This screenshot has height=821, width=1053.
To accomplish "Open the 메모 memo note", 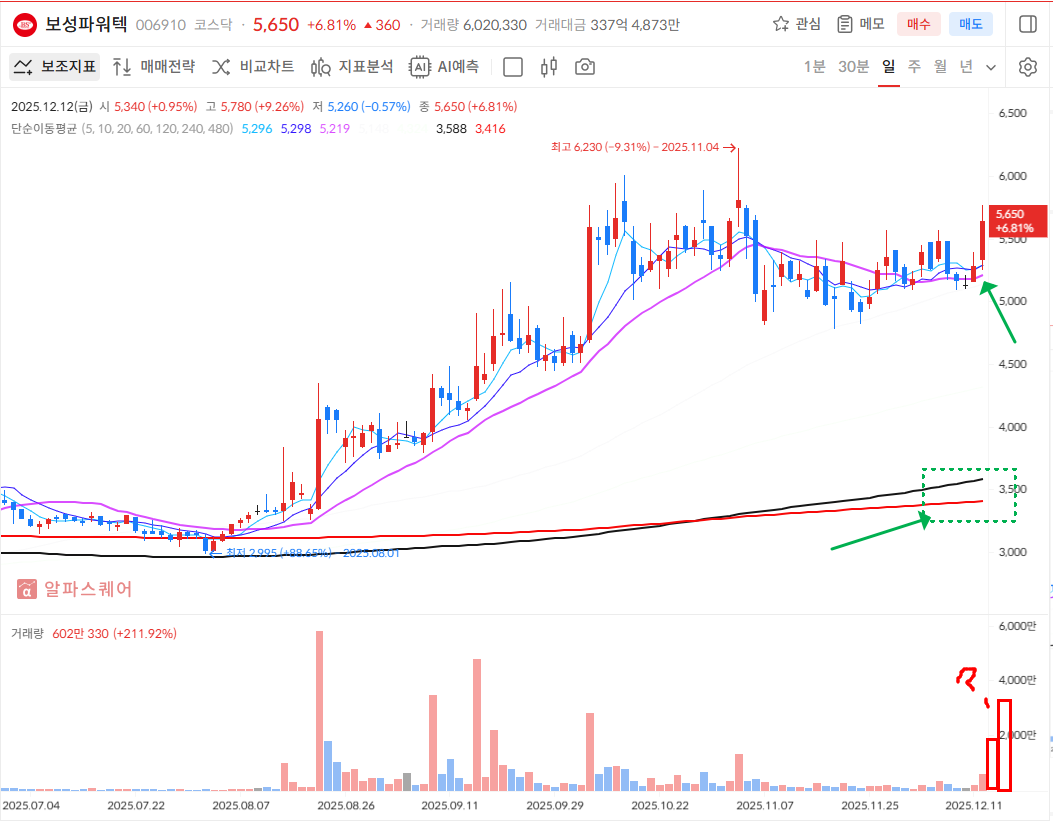I will click(x=860, y=24).
